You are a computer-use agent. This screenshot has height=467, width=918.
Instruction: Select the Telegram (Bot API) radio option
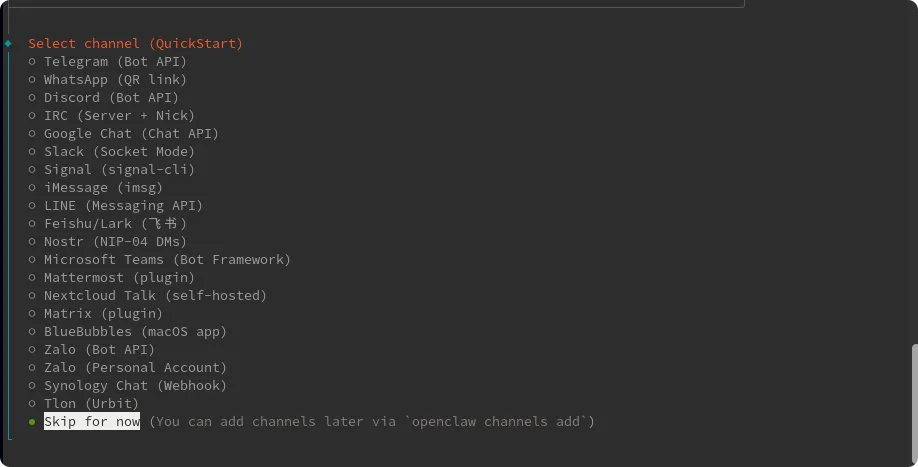click(x=115, y=62)
